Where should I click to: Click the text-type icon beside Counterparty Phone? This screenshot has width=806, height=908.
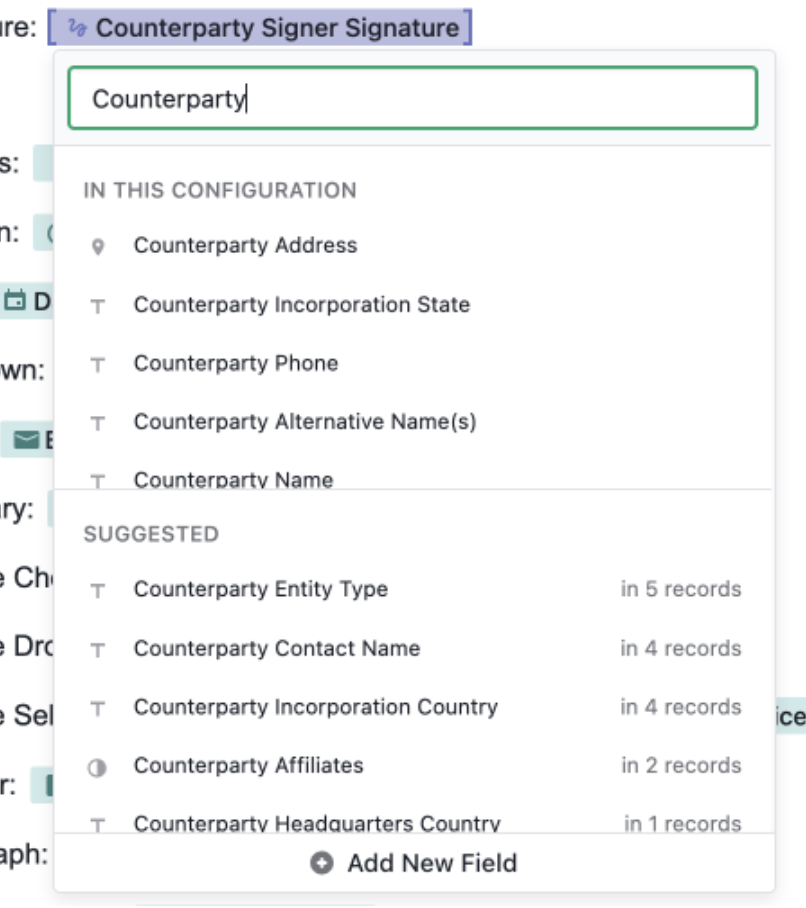click(x=97, y=364)
